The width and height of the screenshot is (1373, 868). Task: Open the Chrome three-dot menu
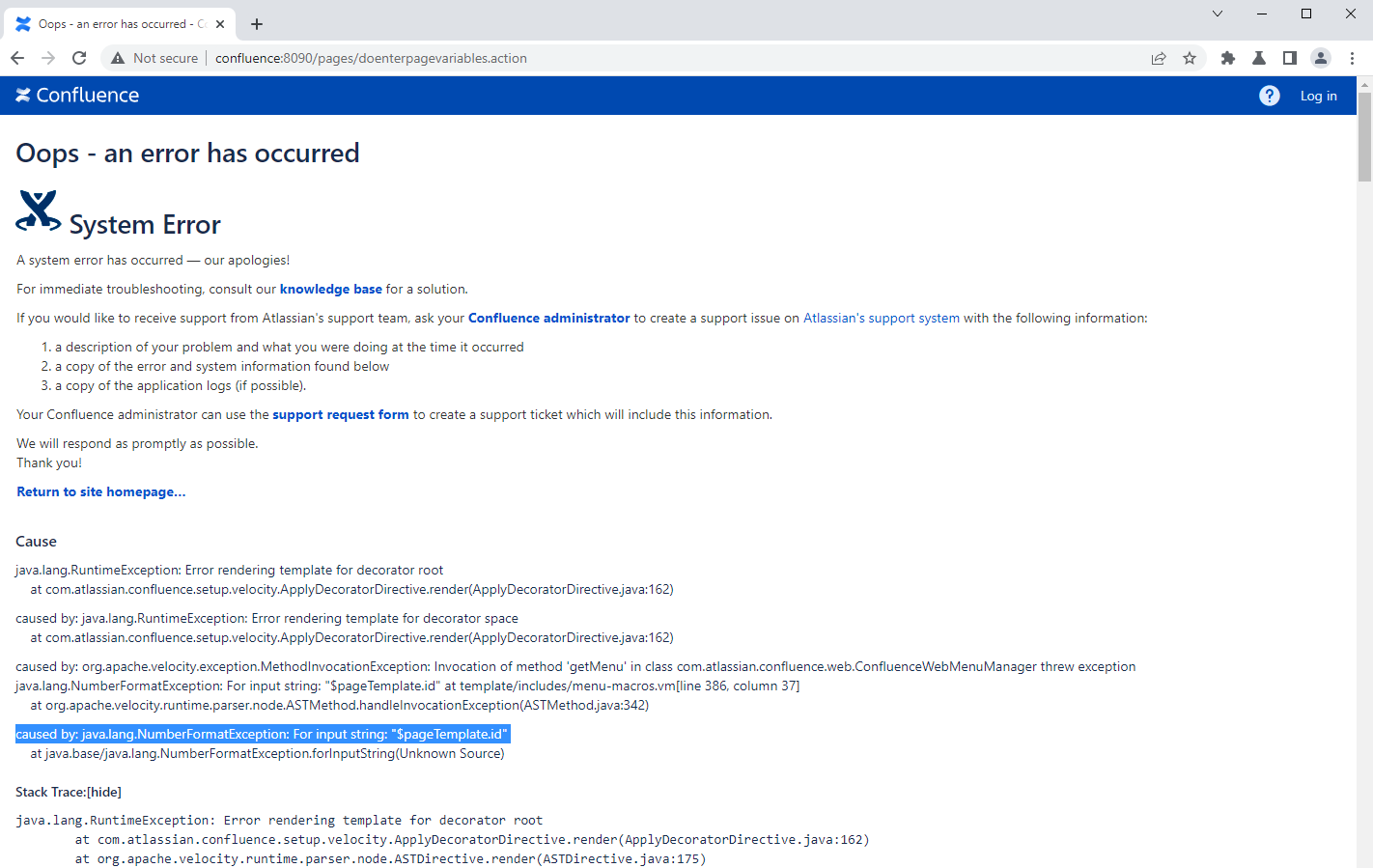[x=1352, y=58]
